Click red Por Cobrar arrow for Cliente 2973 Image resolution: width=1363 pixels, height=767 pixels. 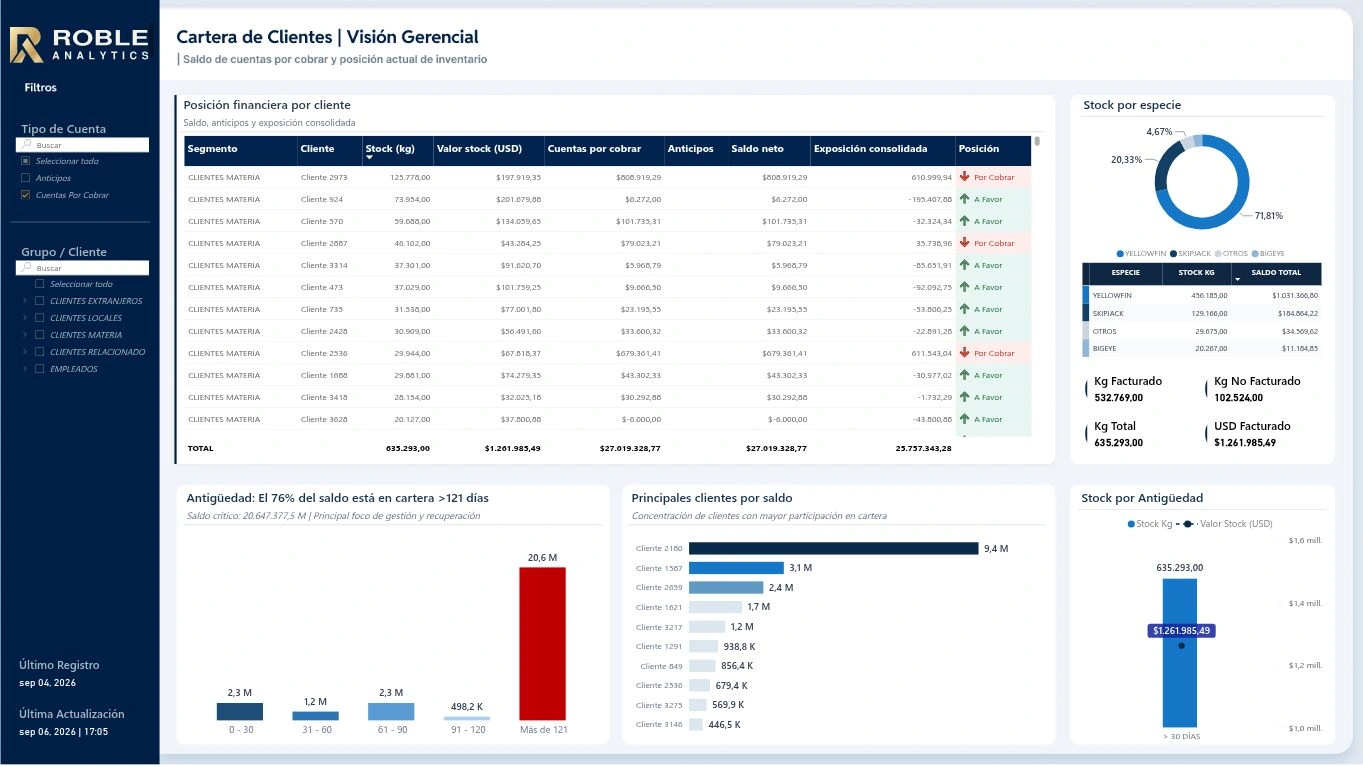(x=965, y=177)
